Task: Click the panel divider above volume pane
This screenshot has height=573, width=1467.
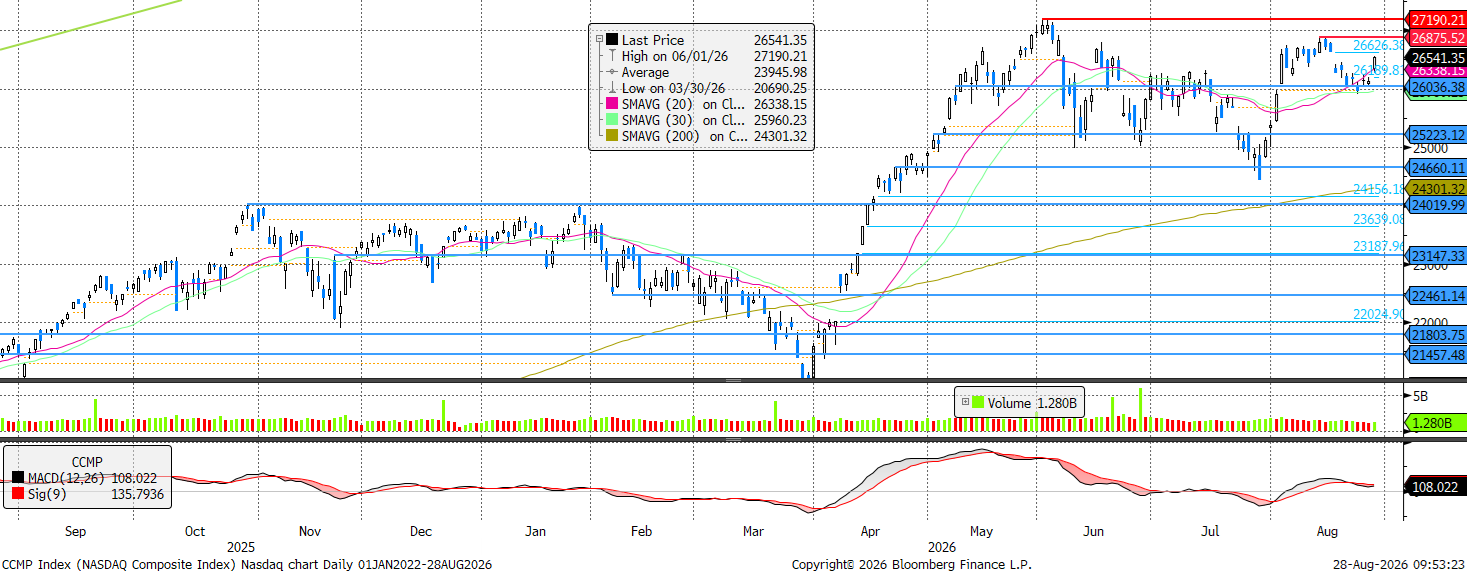Action: (x=733, y=380)
